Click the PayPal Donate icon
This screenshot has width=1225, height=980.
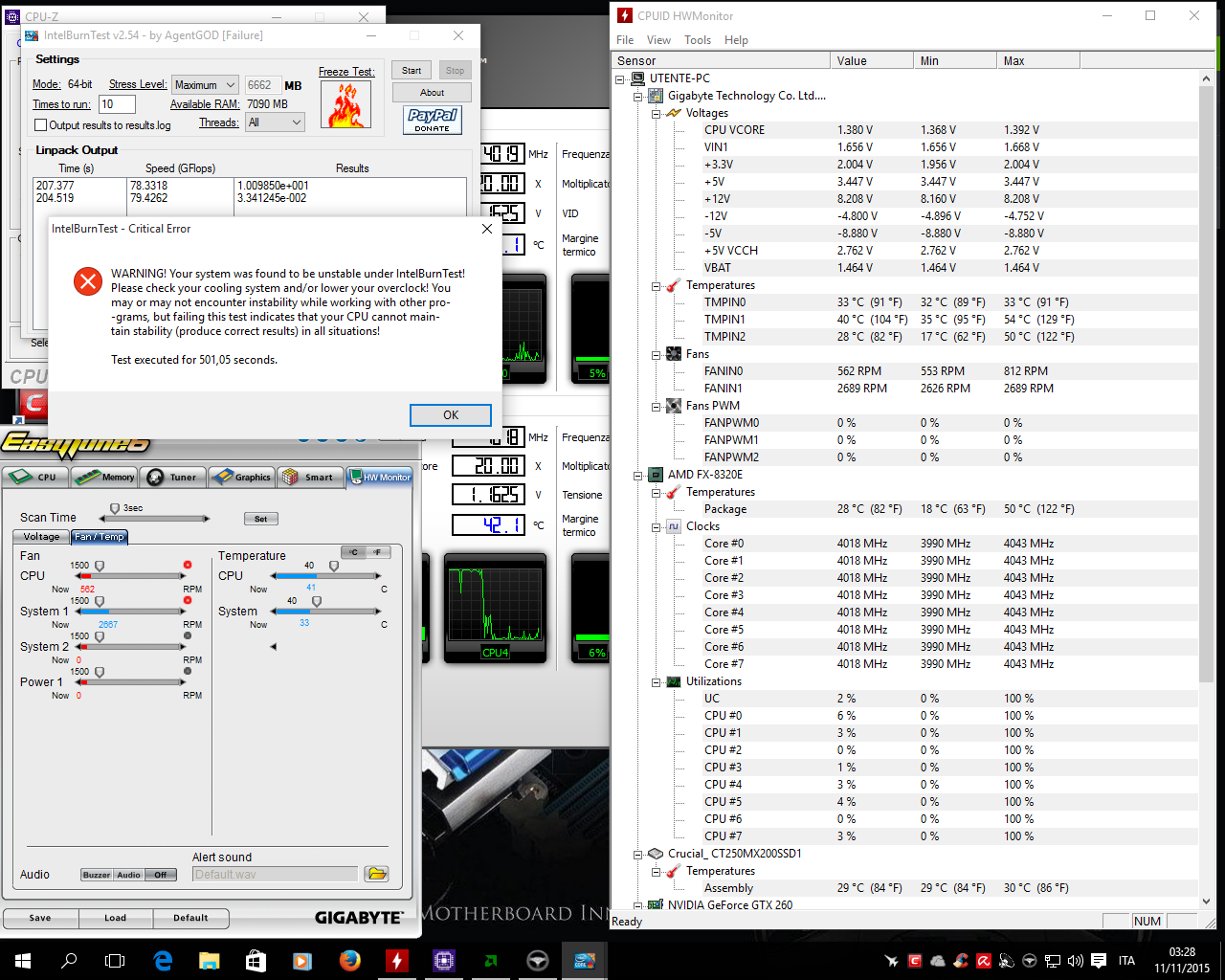(x=433, y=120)
